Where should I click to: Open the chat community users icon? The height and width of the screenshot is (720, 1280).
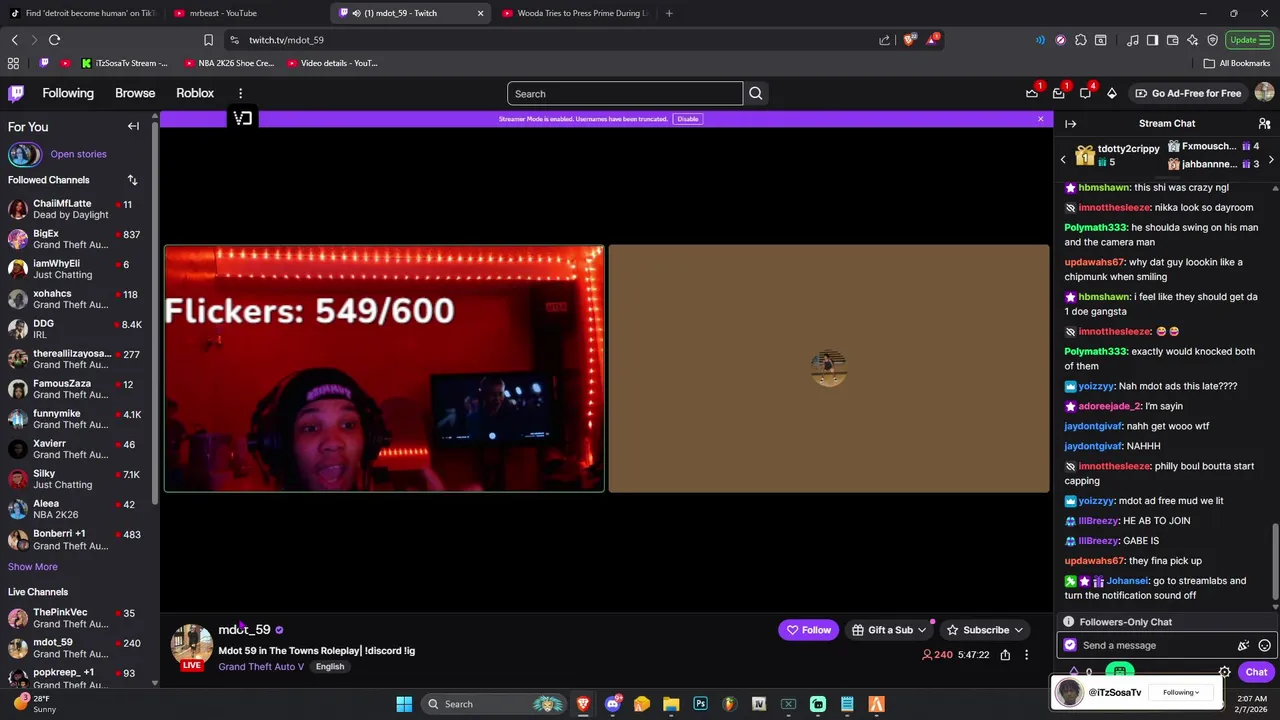1264,123
